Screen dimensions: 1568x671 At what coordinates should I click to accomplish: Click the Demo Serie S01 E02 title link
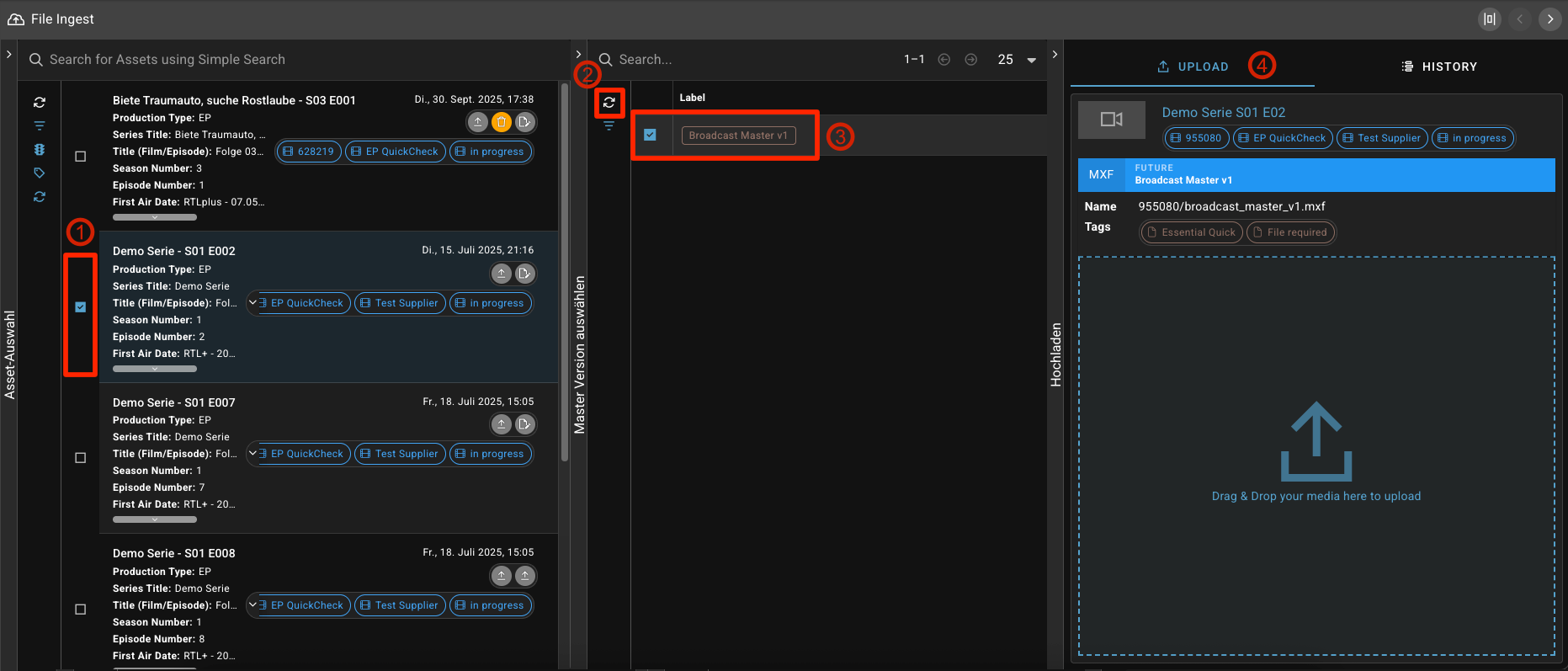pyautogui.click(x=1223, y=113)
